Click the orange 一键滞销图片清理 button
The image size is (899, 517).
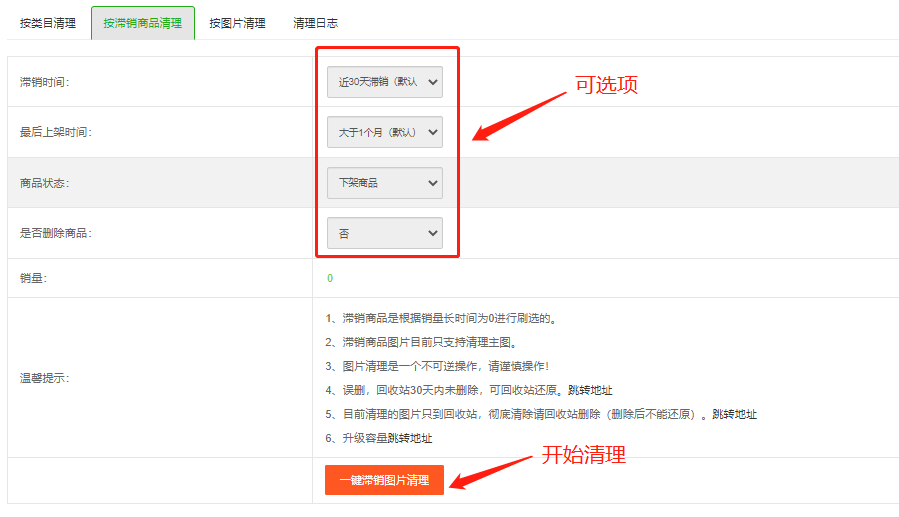click(x=384, y=480)
